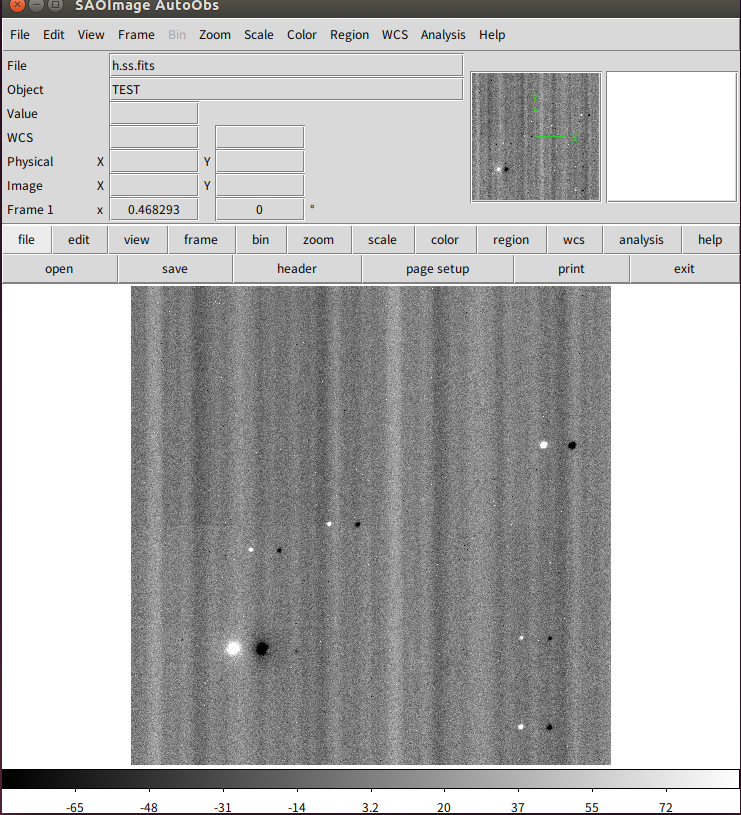This screenshot has height=815, width=741.
Task: Open the Zoom menu
Action: tap(215, 35)
